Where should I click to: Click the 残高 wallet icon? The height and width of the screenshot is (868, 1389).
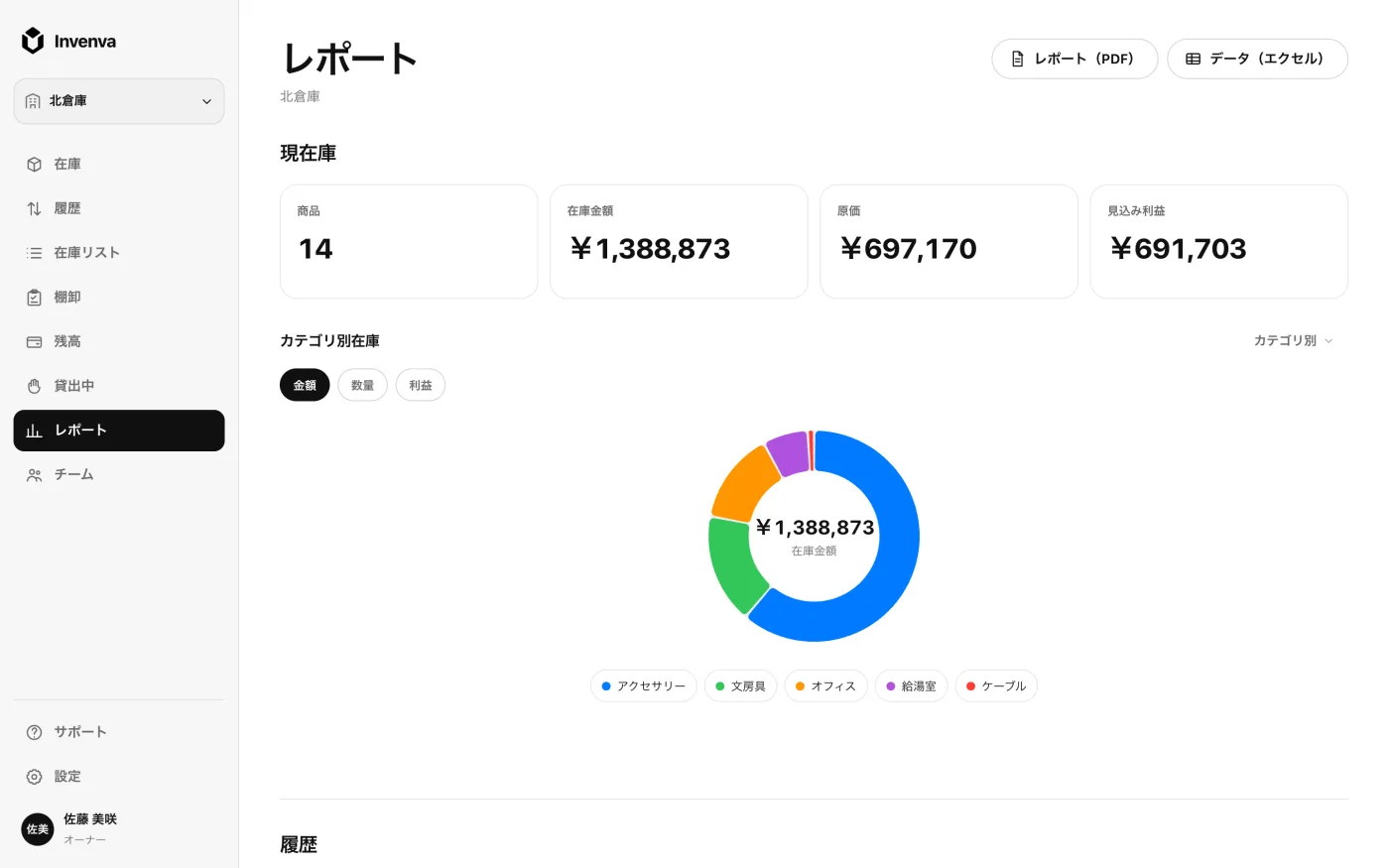point(34,341)
